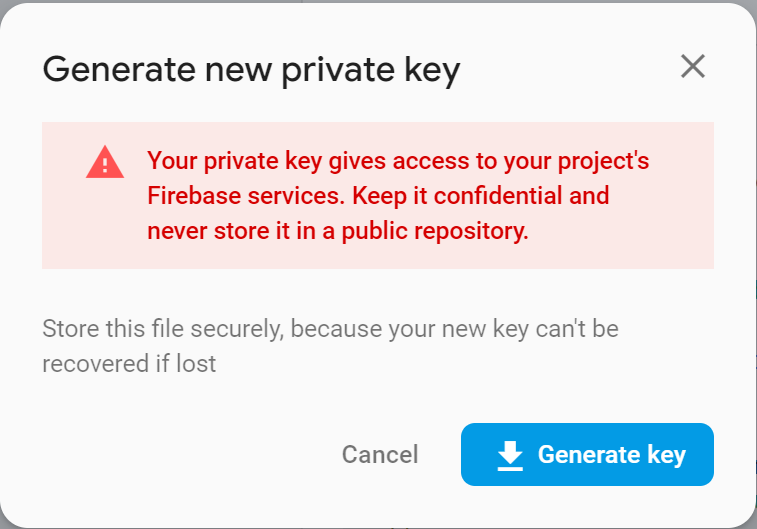Click the "recovered if lost" text line

click(129, 363)
